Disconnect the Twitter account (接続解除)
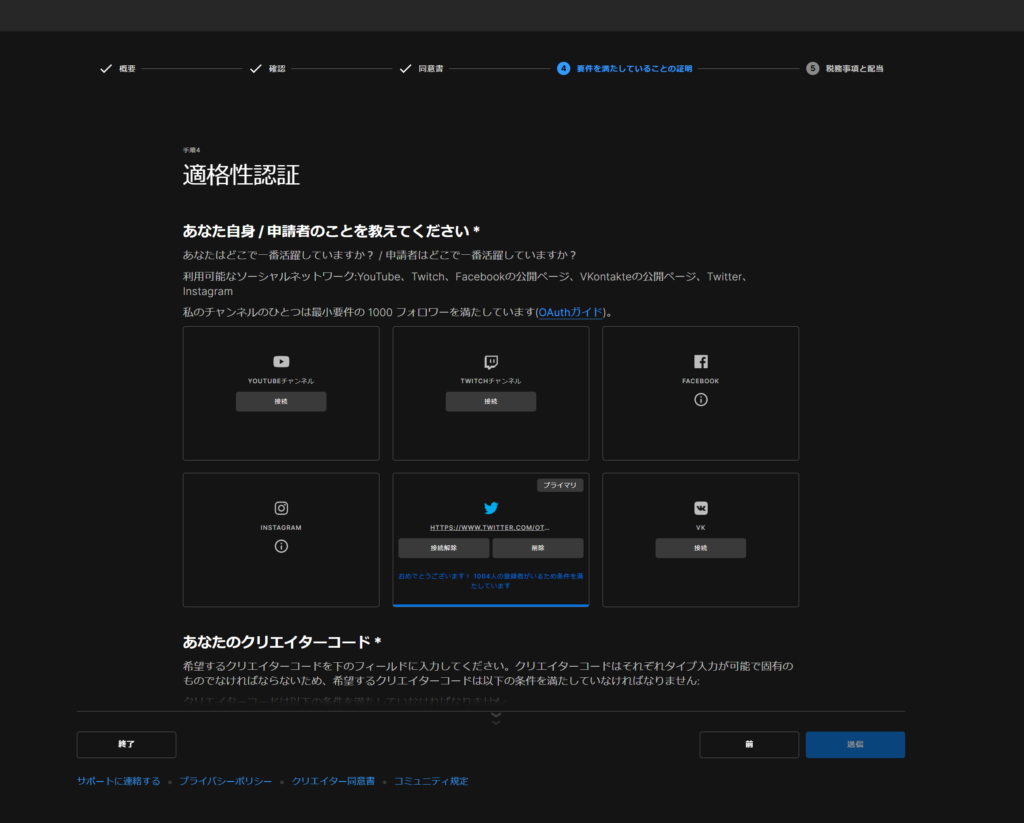The width and height of the screenshot is (1024, 823). 444,548
